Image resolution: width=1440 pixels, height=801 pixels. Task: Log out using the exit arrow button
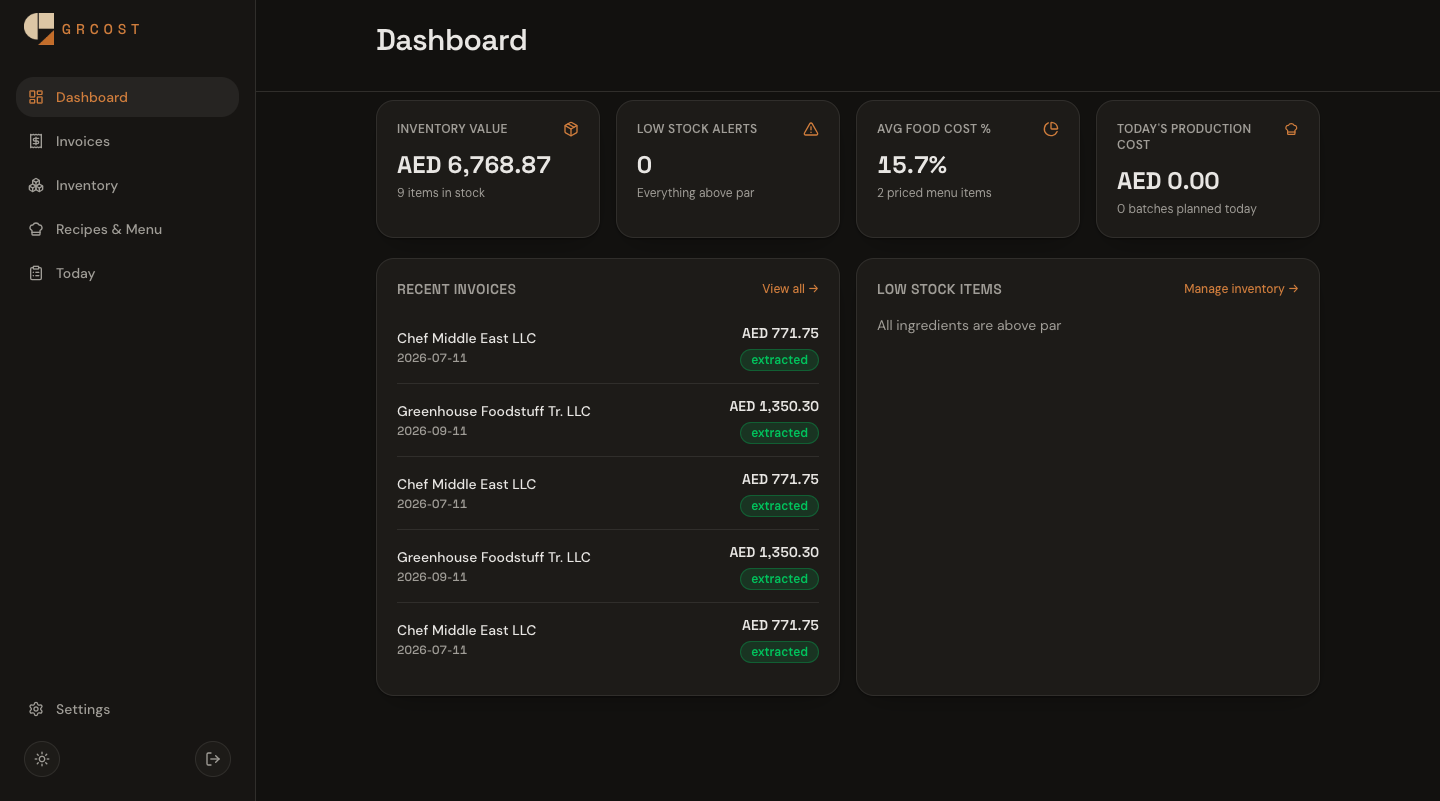coord(213,759)
